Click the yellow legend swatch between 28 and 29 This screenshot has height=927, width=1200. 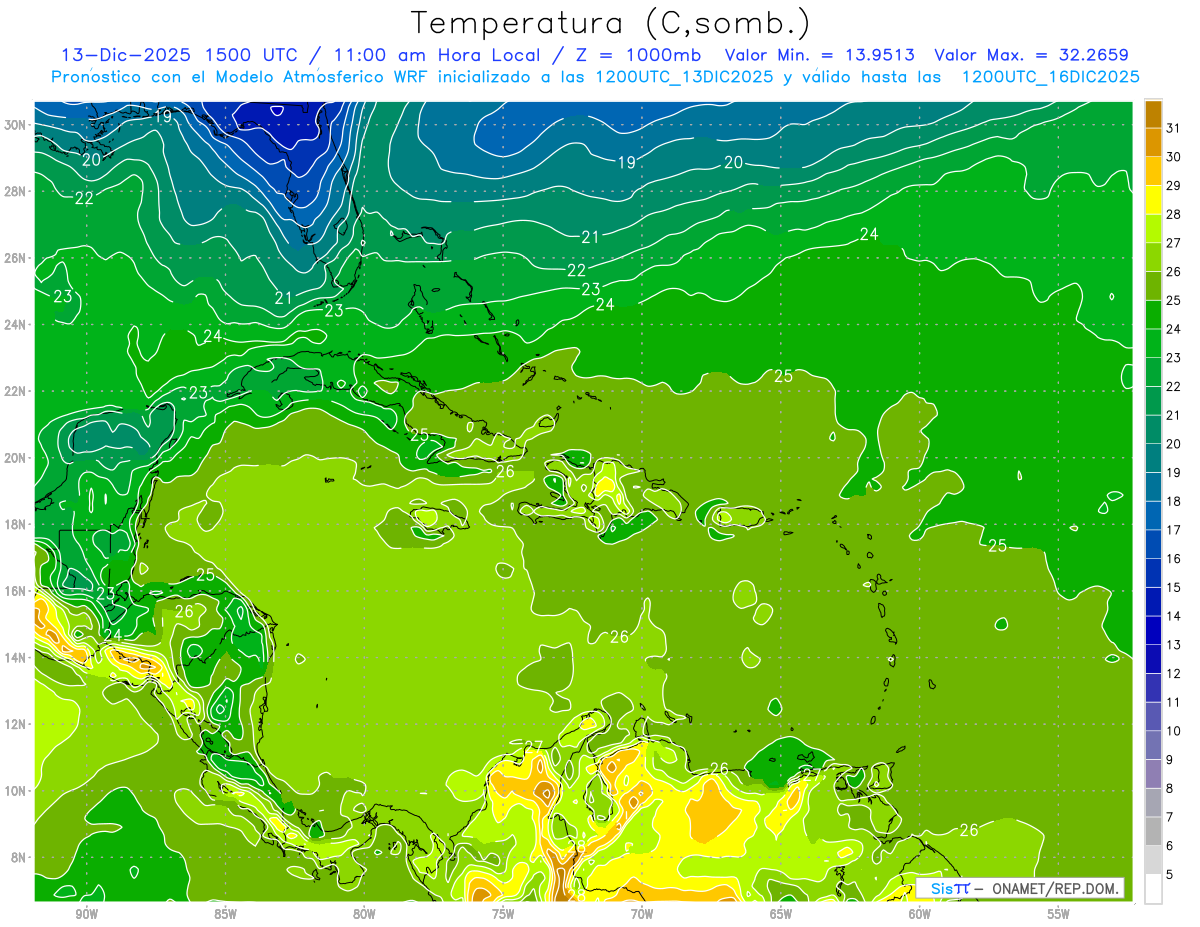pyautogui.click(x=1153, y=200)
